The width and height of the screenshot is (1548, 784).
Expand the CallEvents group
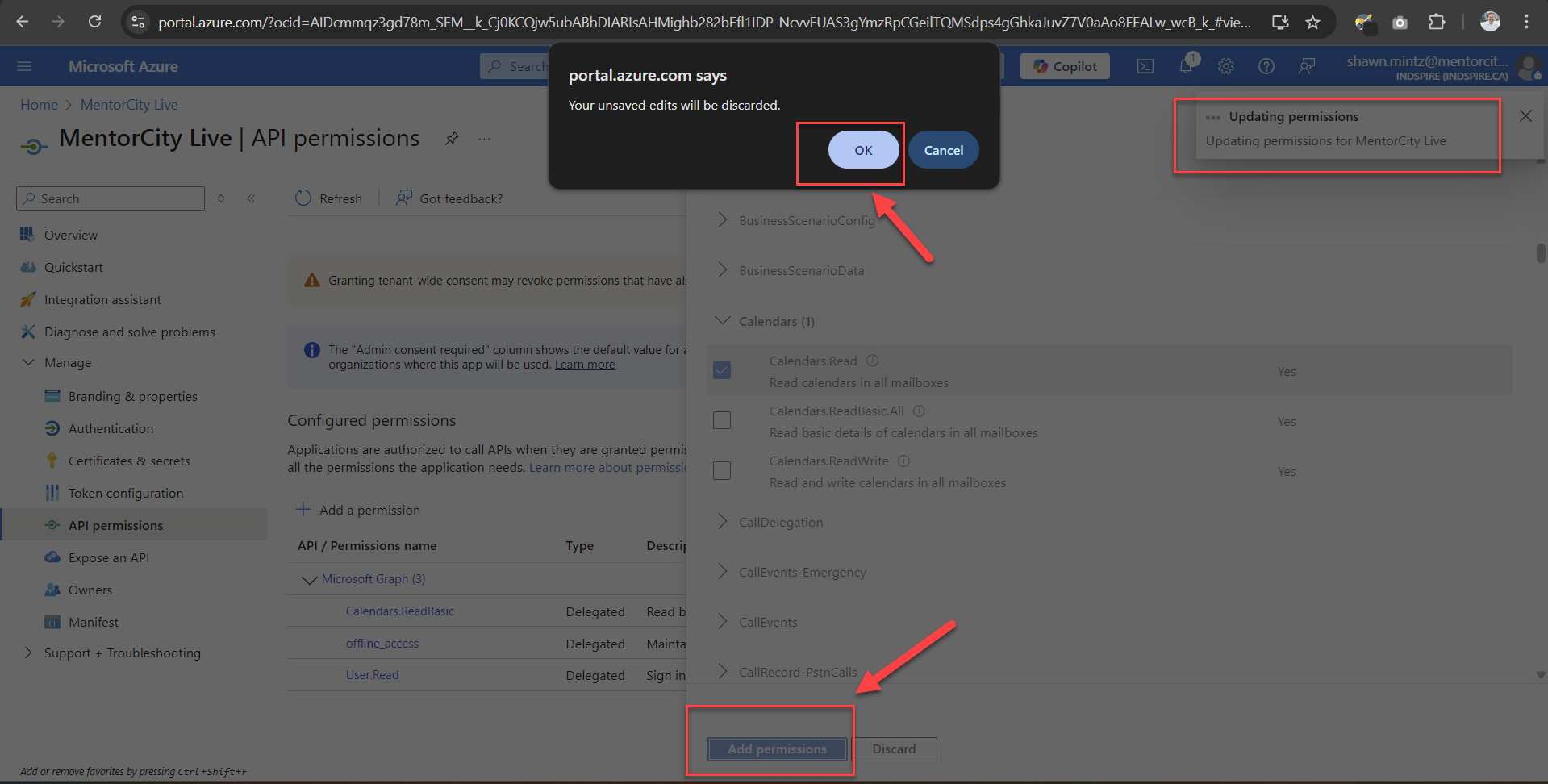tap(722, 621)
